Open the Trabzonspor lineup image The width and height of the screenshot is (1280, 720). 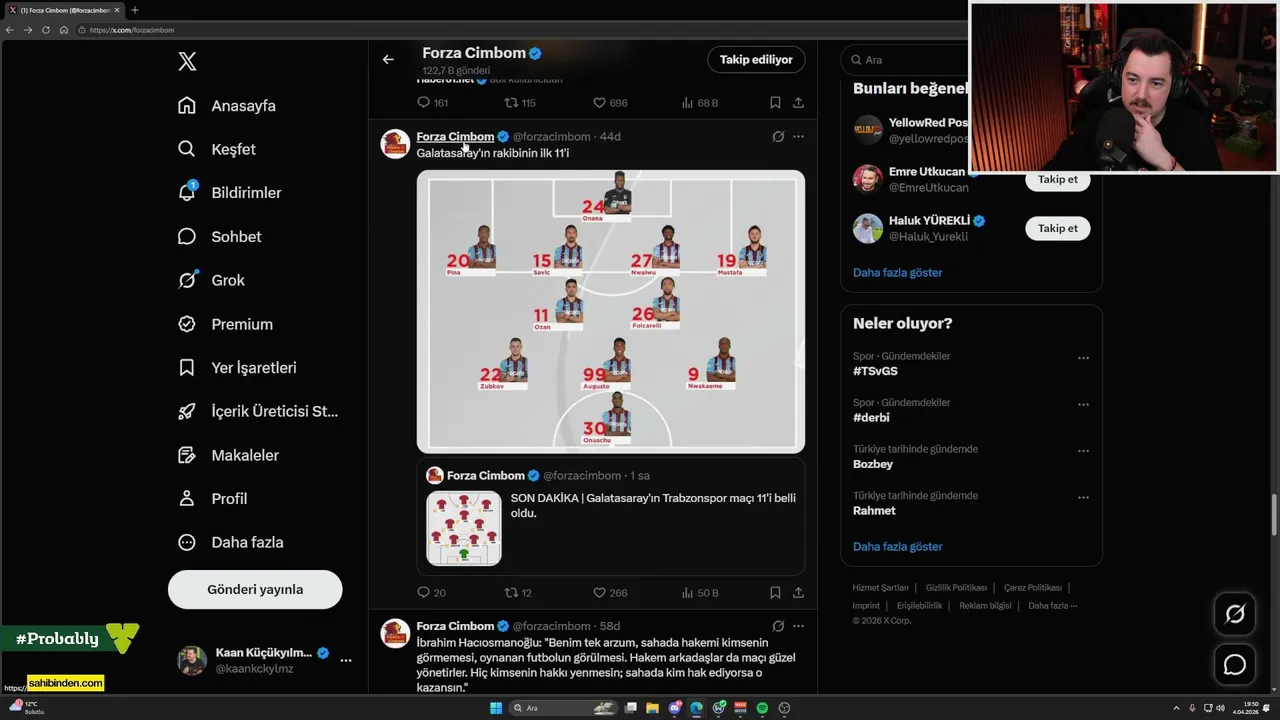[610, 311]
